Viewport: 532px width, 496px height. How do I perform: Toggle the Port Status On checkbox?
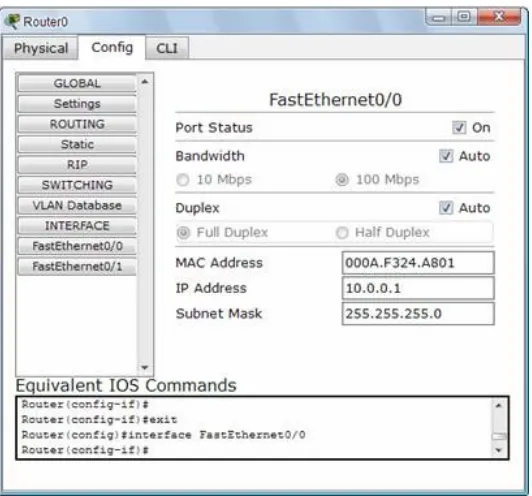coord(459,128)
